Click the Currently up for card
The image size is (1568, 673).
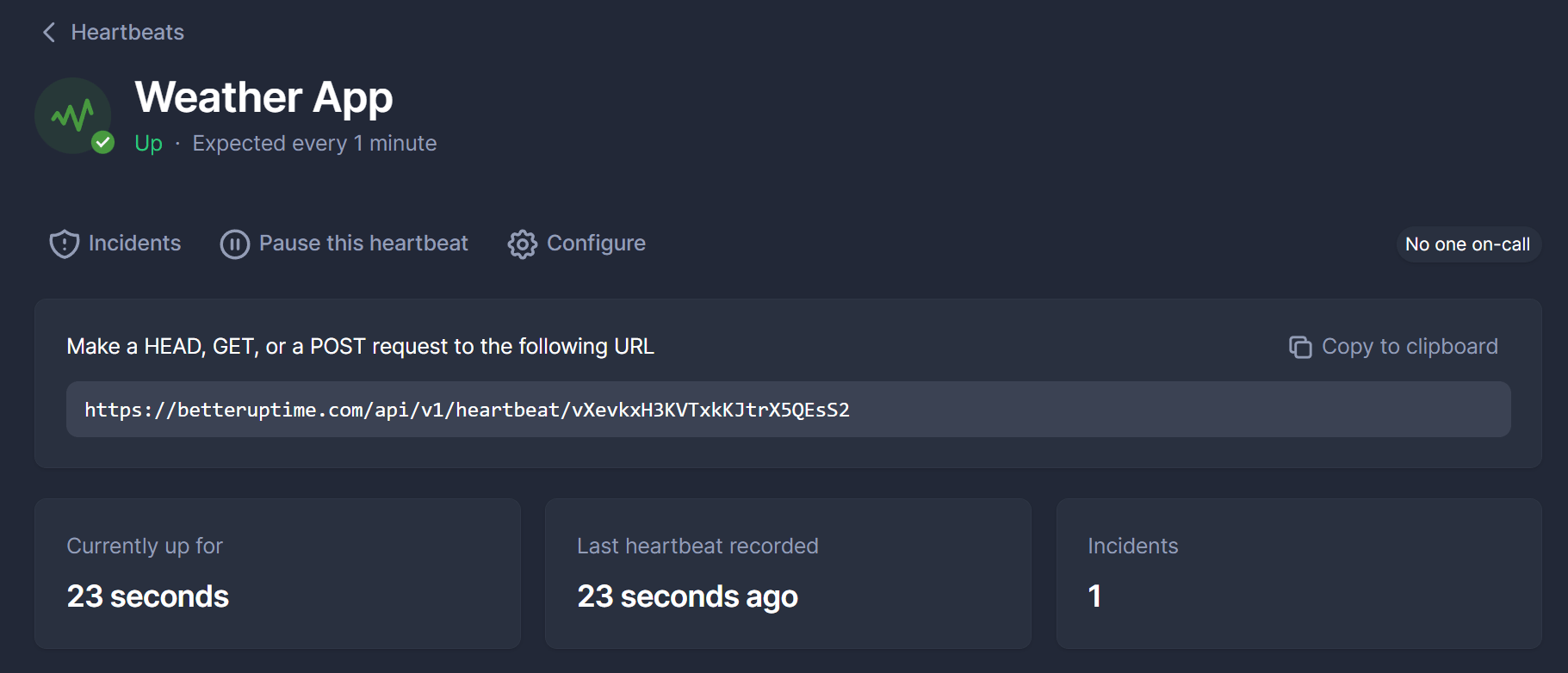point(277,573)
